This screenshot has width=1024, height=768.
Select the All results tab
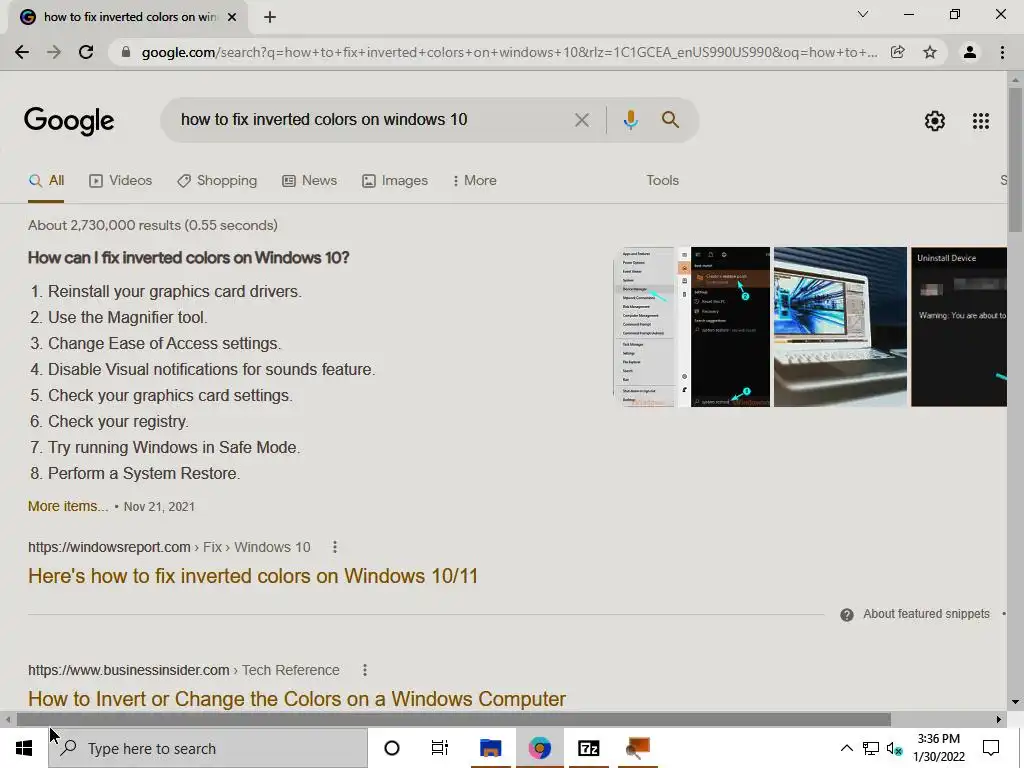(x=46, y=181)
